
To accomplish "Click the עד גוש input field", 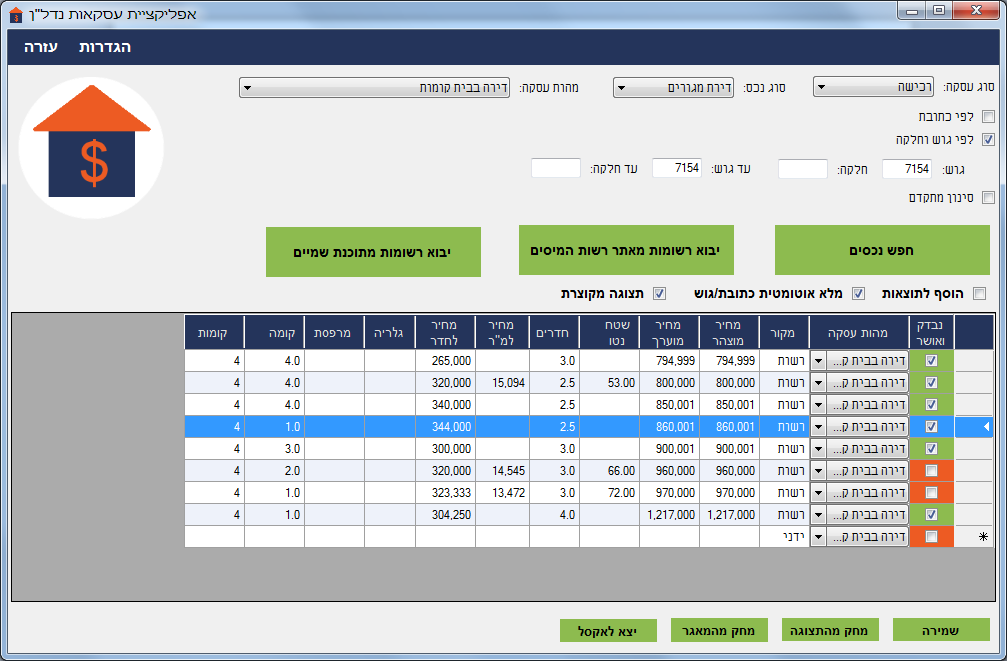I will [x=677, y=168].
